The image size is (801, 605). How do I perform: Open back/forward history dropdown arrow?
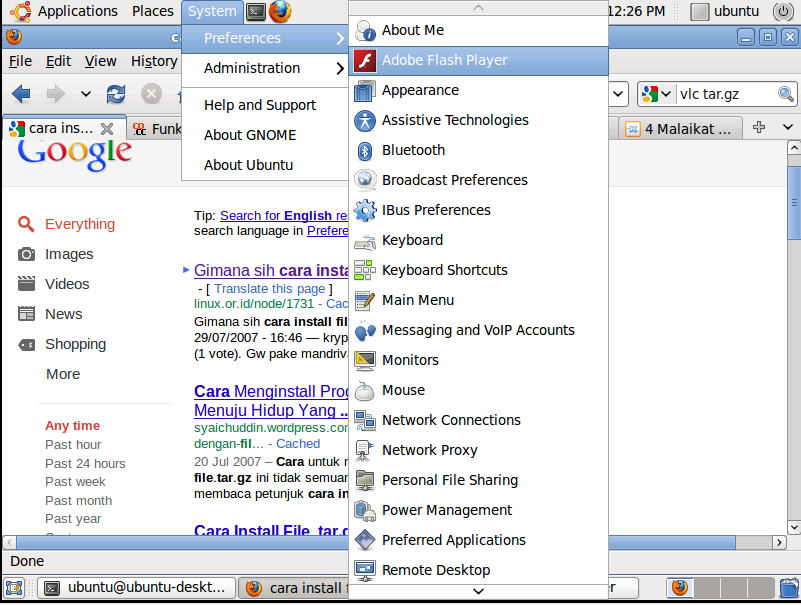coord(86,94)
